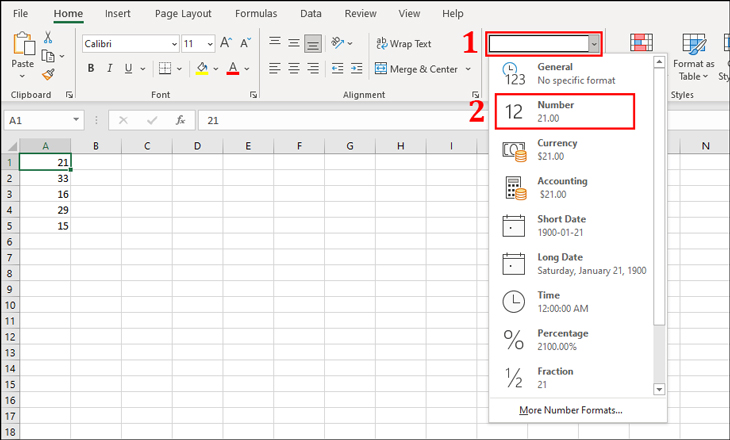
Task: Click the Insert Function fx icon
Action: (x=180, y=121)
